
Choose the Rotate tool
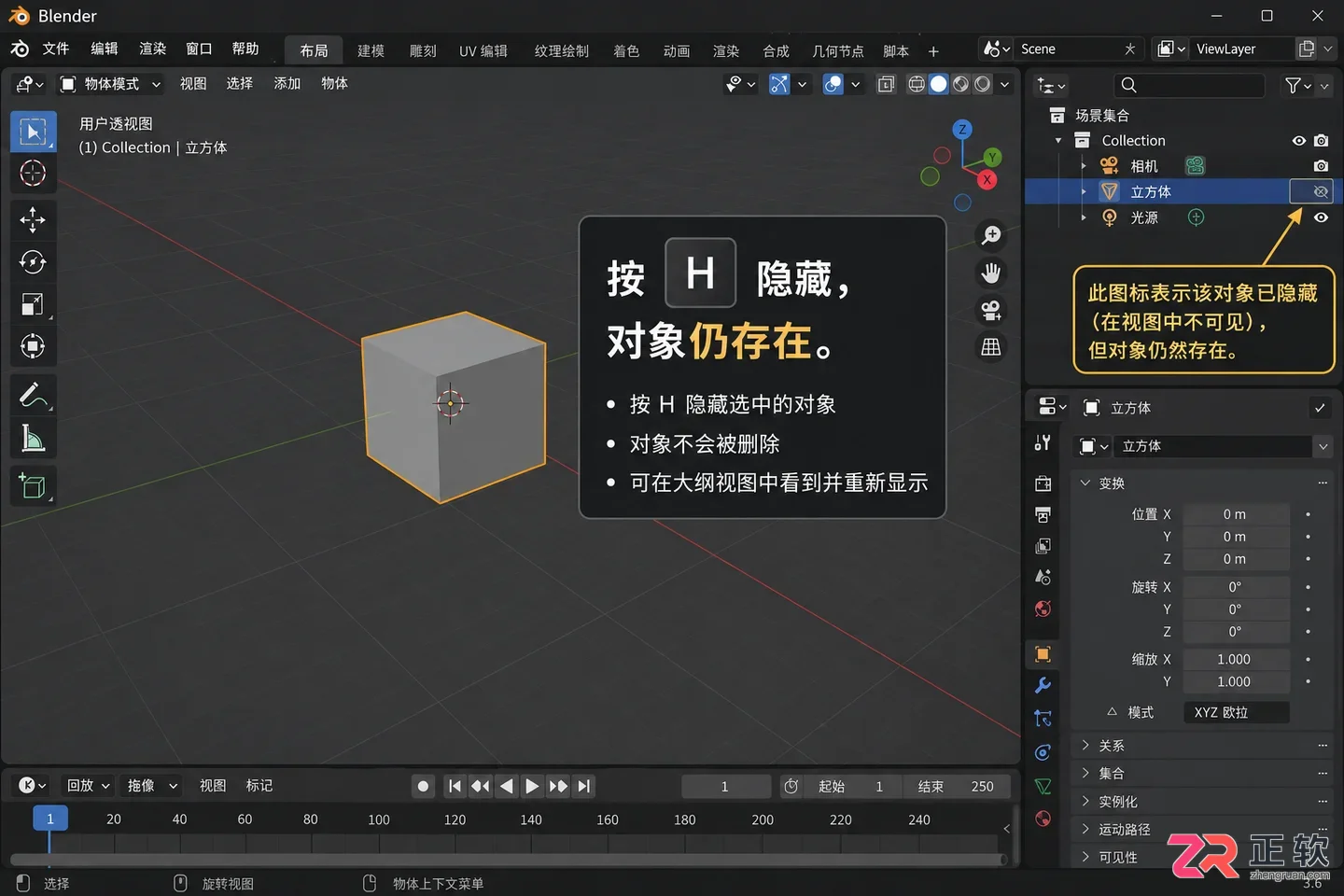(x=33, y=262)
